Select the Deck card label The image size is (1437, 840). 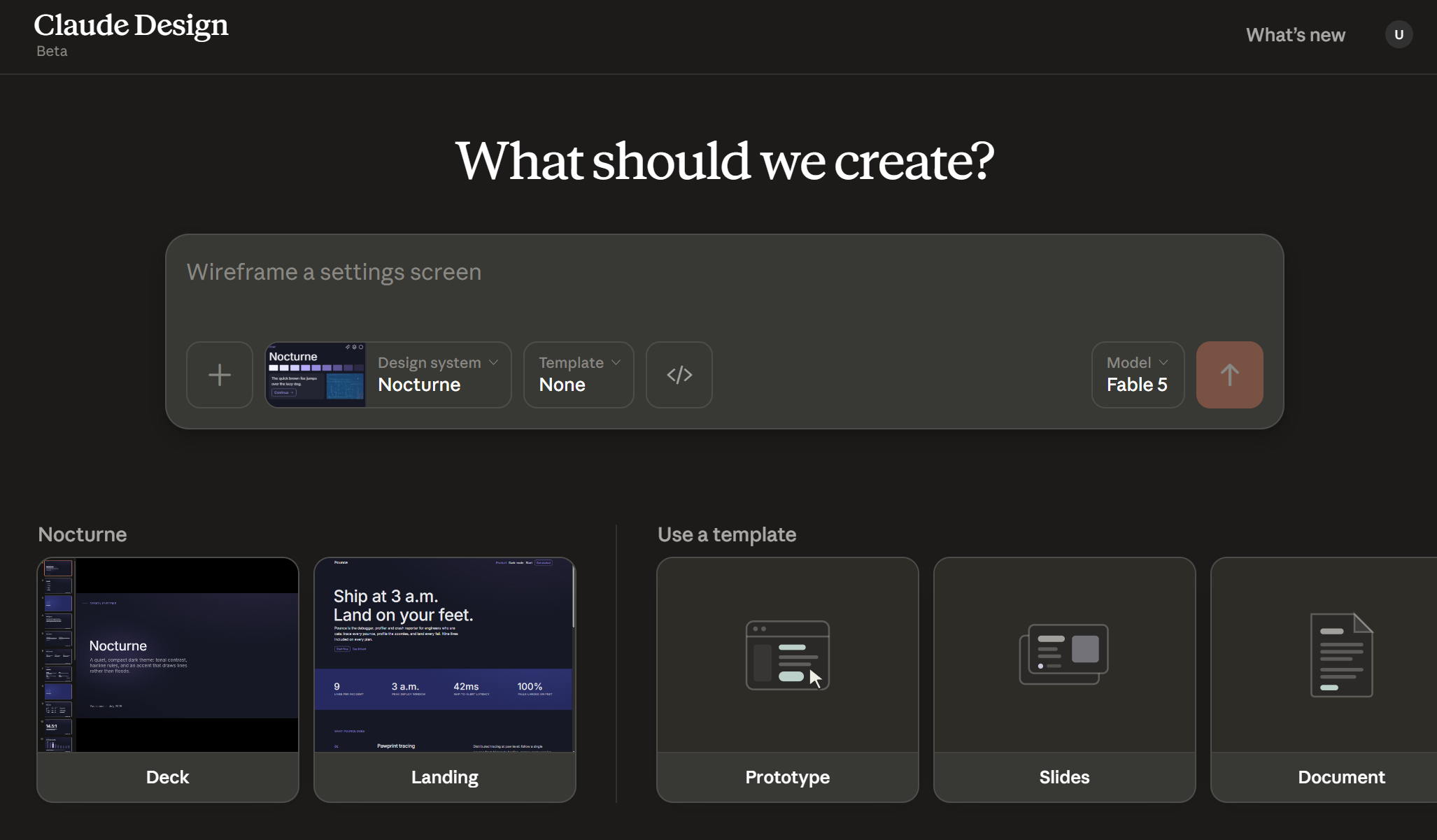168,777
